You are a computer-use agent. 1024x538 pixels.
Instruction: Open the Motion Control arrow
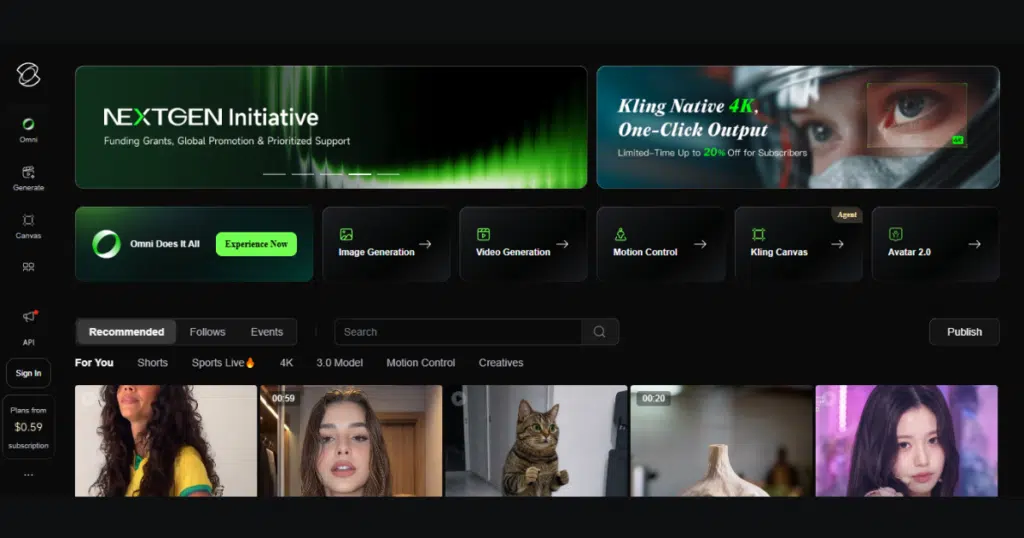tap(700, 244)
